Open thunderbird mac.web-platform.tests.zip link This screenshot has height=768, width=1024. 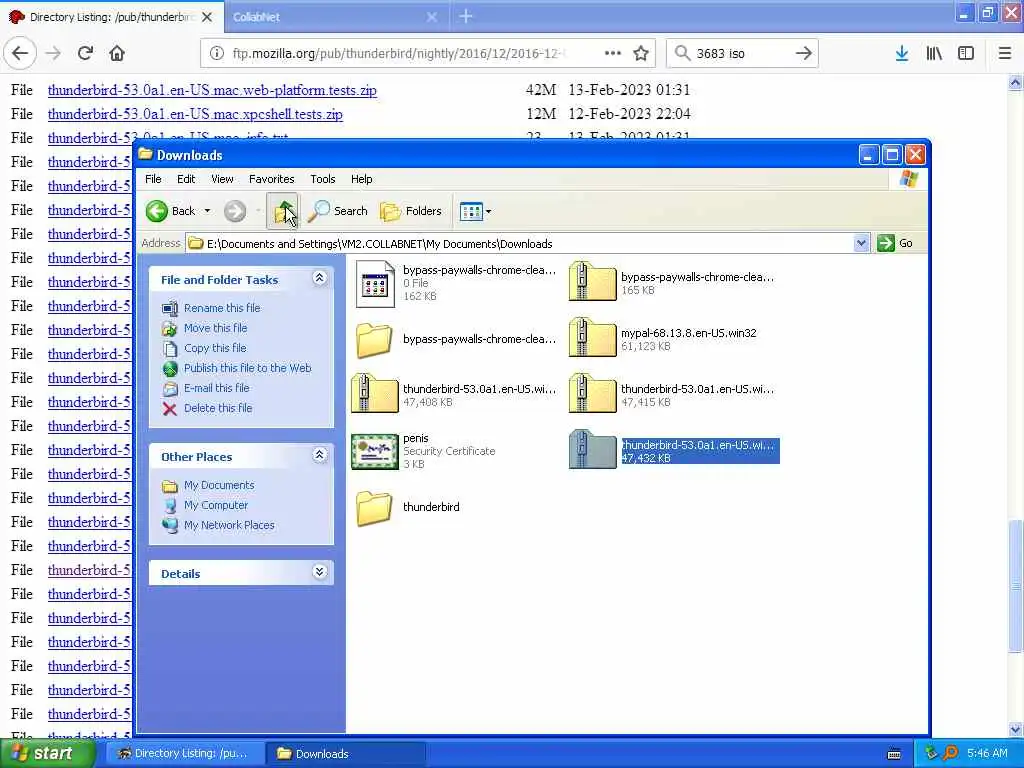coord(212,90)
